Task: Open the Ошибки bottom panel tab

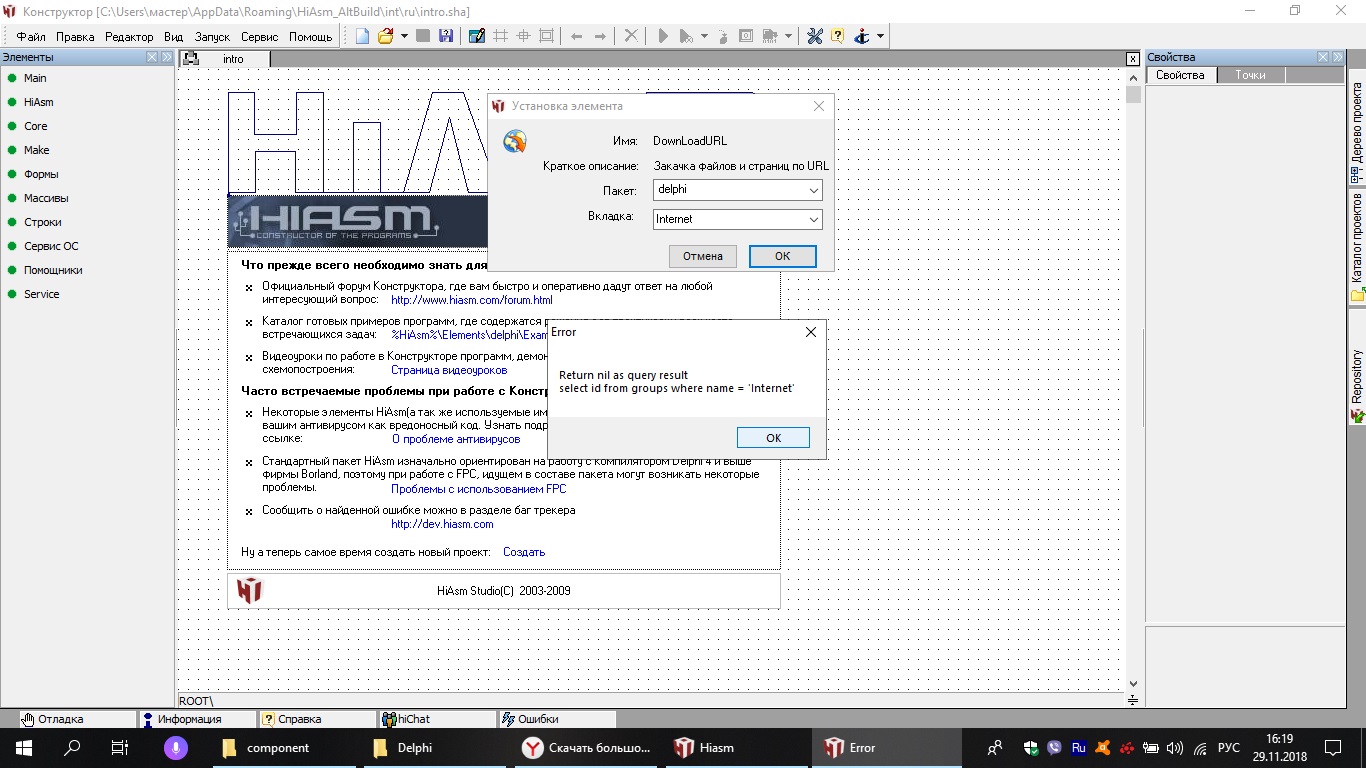Action: [x=556, y=719]
